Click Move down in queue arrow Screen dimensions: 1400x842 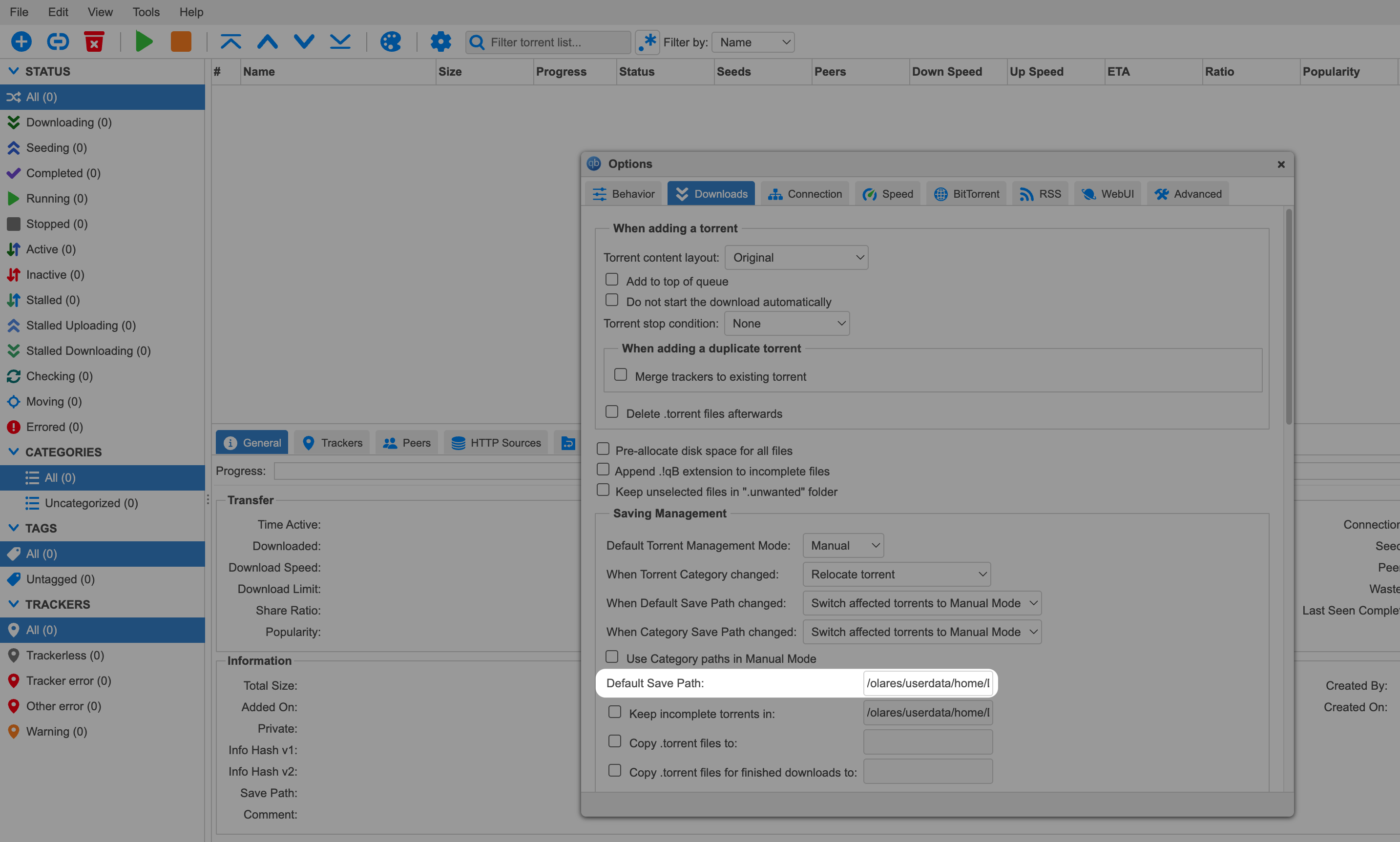point(304,42)
